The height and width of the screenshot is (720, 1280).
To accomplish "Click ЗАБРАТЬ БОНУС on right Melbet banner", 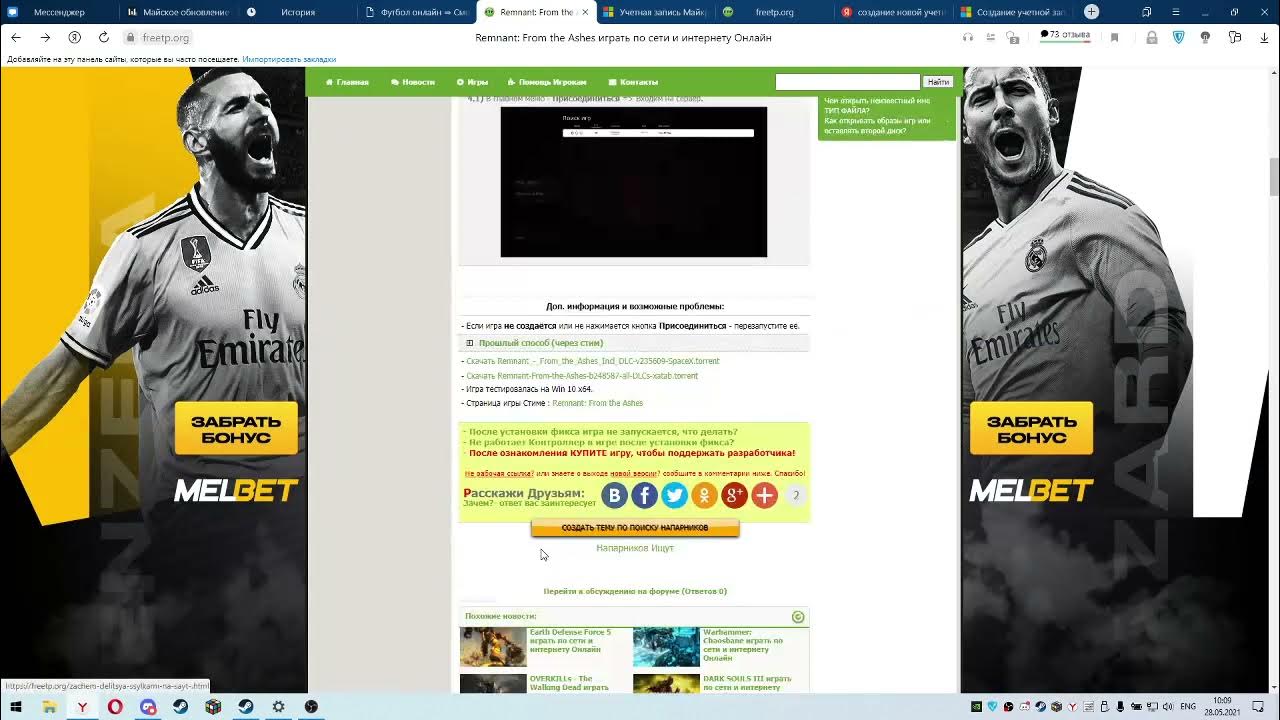I will (x=1031, y=429).
